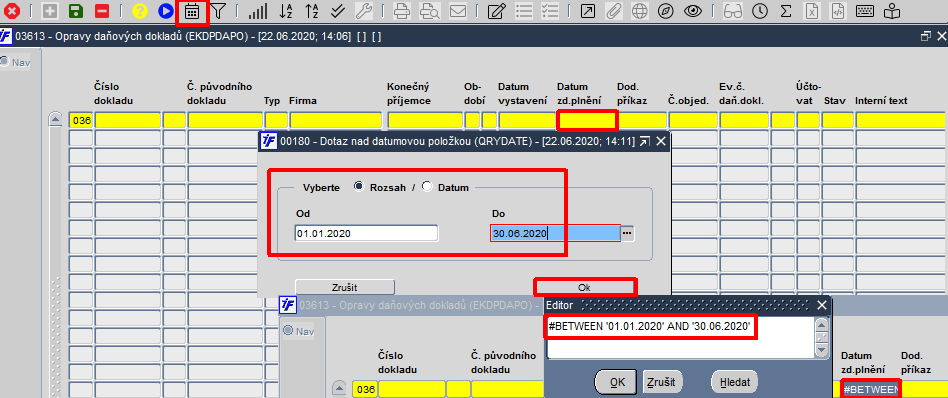
Task: Click the red minus delete record icon
Action: (101, 11)
